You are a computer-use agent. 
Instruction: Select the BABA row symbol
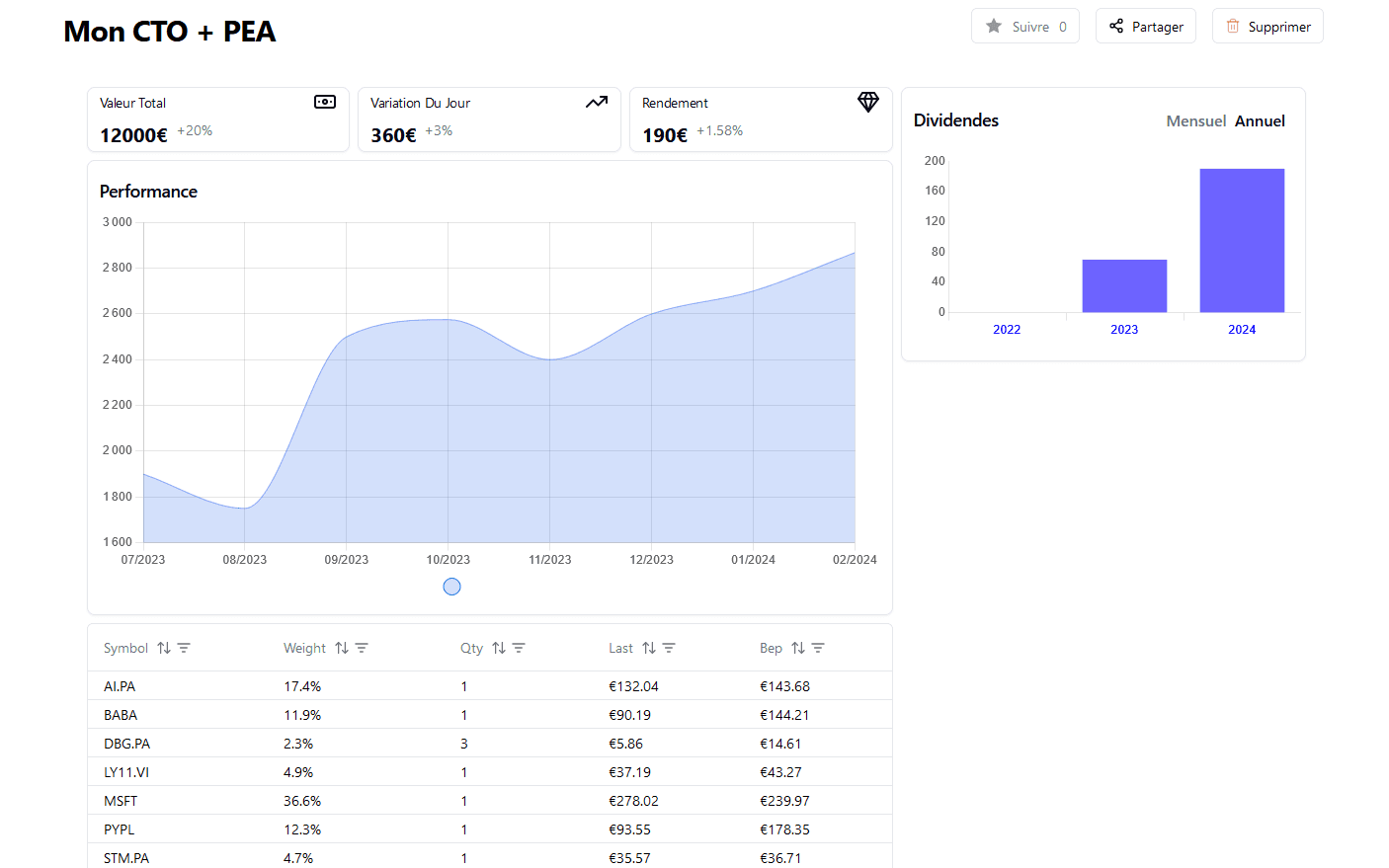pos(121,715)
